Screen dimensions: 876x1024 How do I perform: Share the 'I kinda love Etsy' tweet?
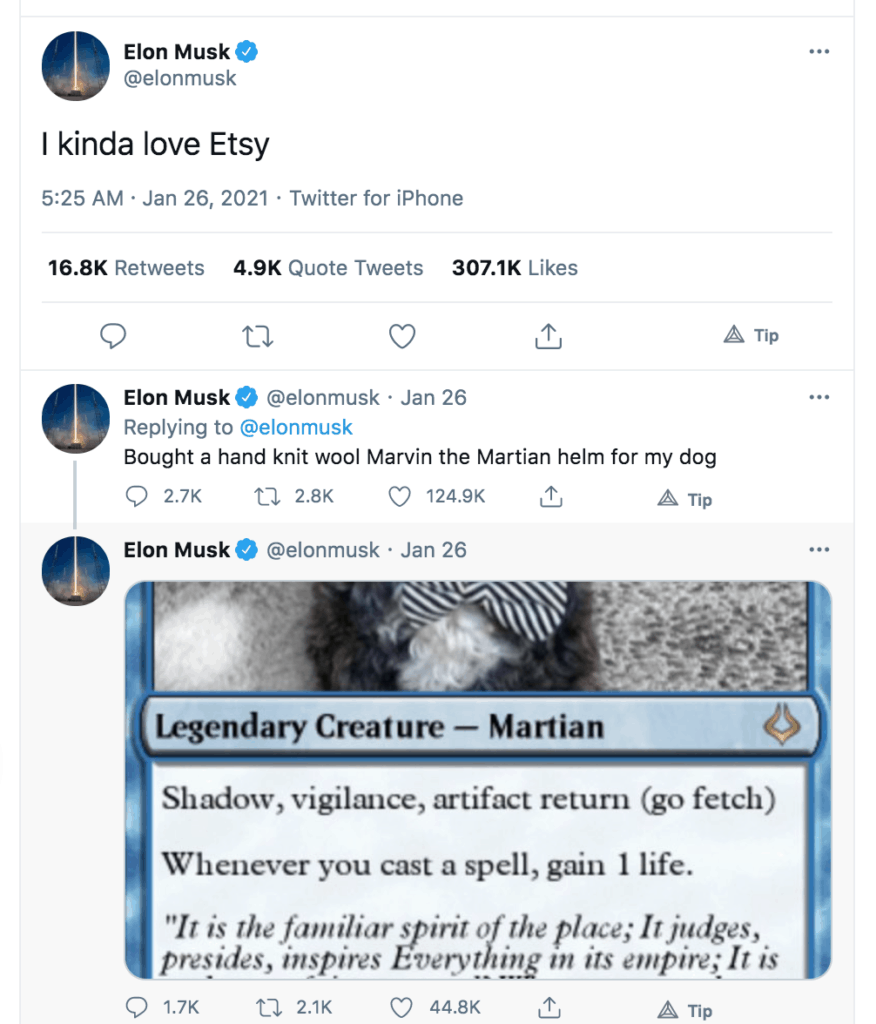(547, 336)
